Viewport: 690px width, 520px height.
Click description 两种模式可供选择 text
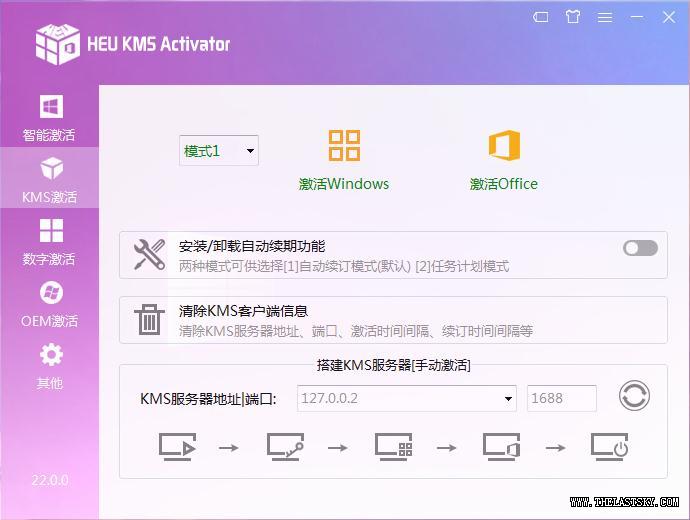(344, 266)
